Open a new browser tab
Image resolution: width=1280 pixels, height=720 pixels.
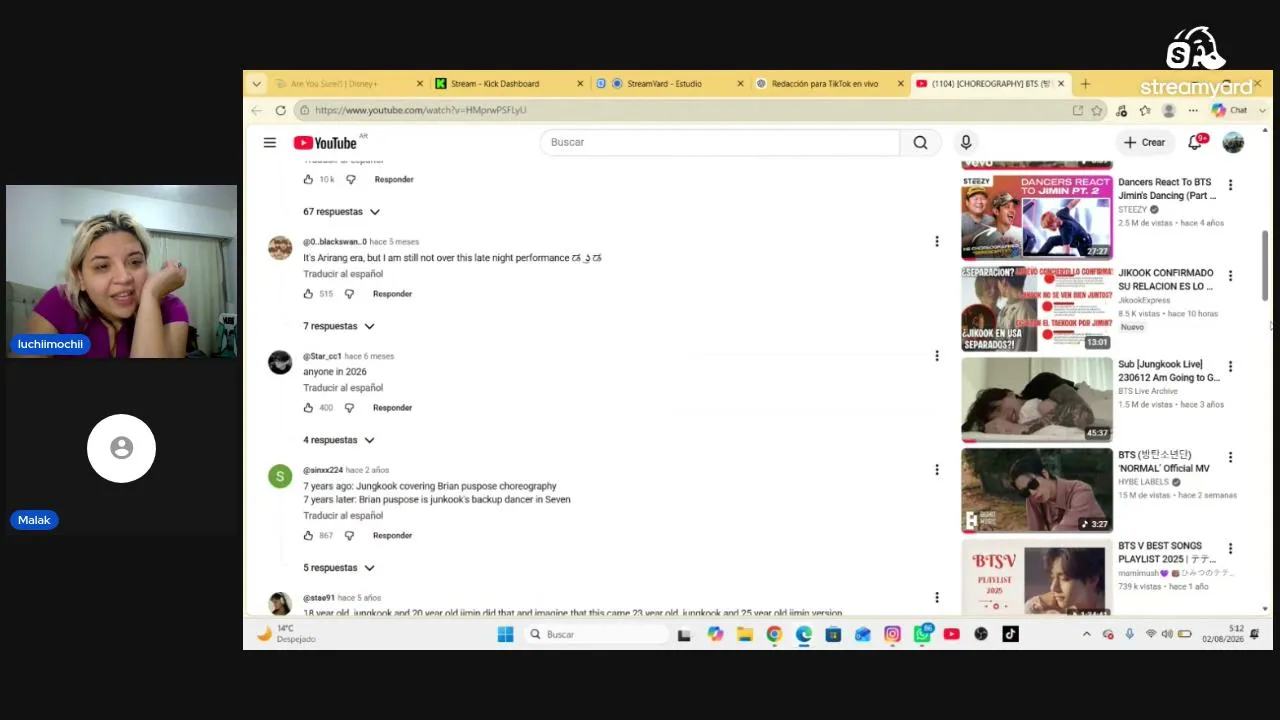1085,84
